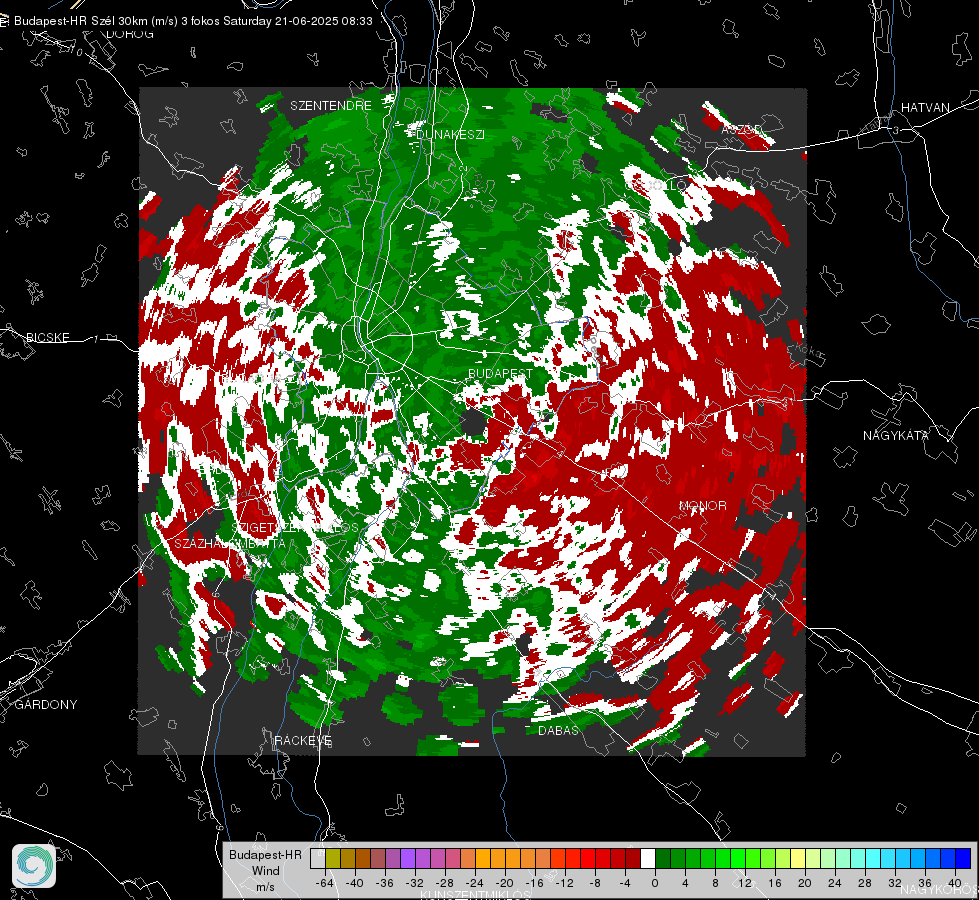Screen dimensions: 979x900
Task: Click the radar title and timestamp text
Action: click(193, 21)
